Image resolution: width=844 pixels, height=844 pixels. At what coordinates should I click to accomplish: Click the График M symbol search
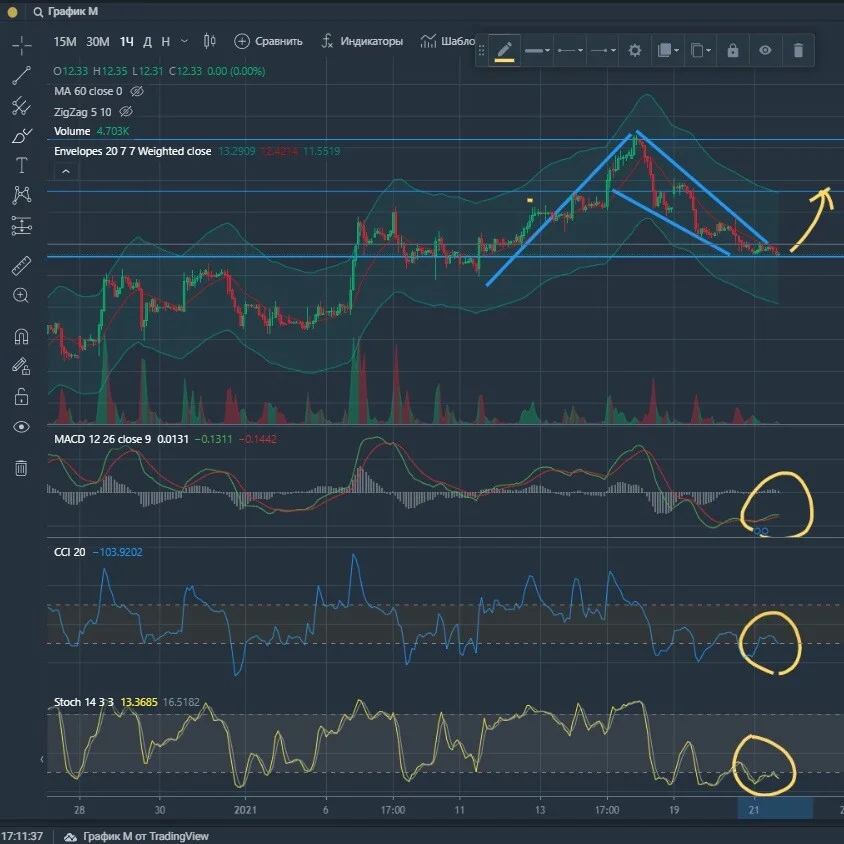click(x=66, y=11)
